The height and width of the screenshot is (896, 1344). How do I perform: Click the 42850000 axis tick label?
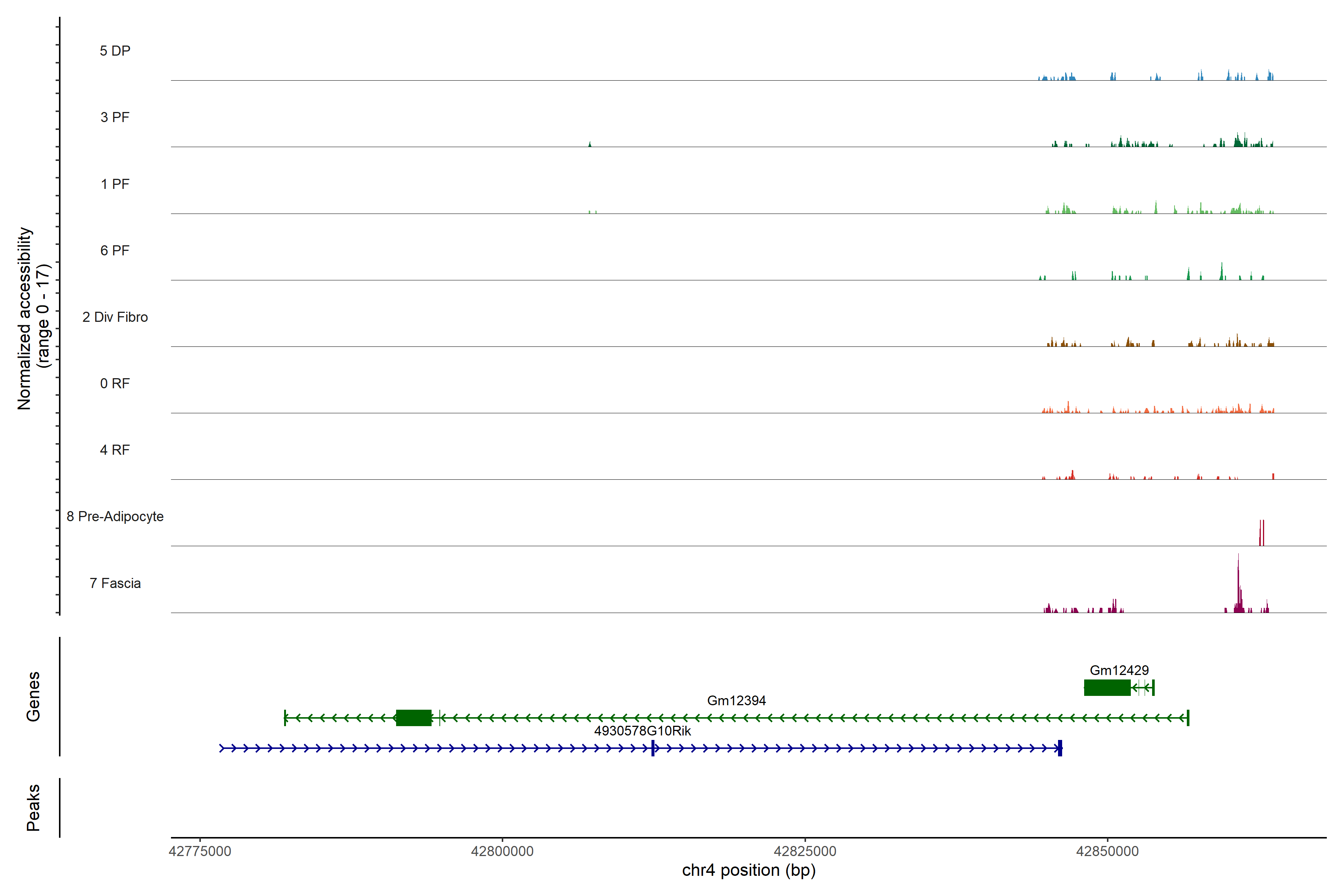[x=1107, y=852]
